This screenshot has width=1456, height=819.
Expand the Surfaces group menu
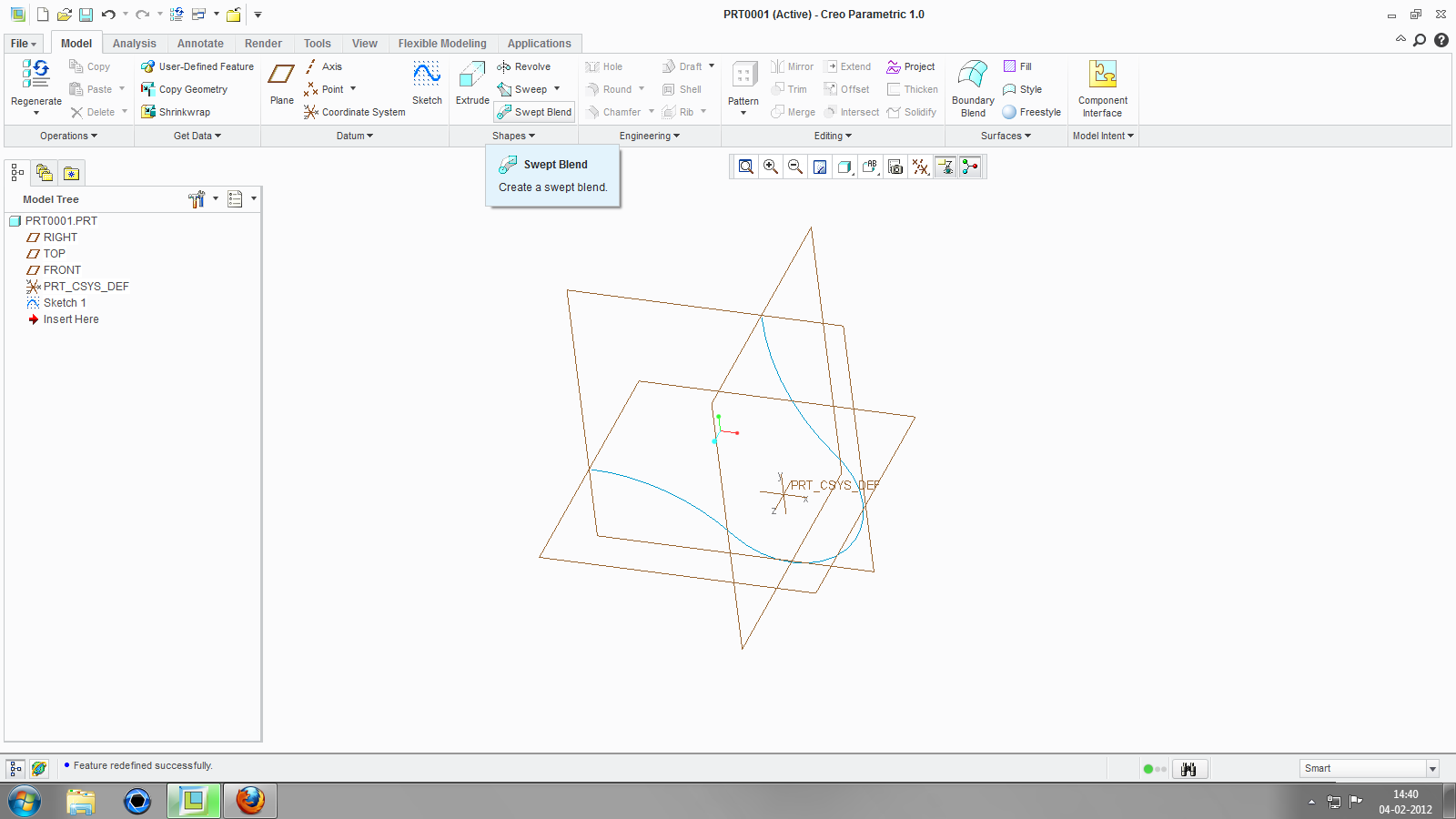(x=1006, y=136)
